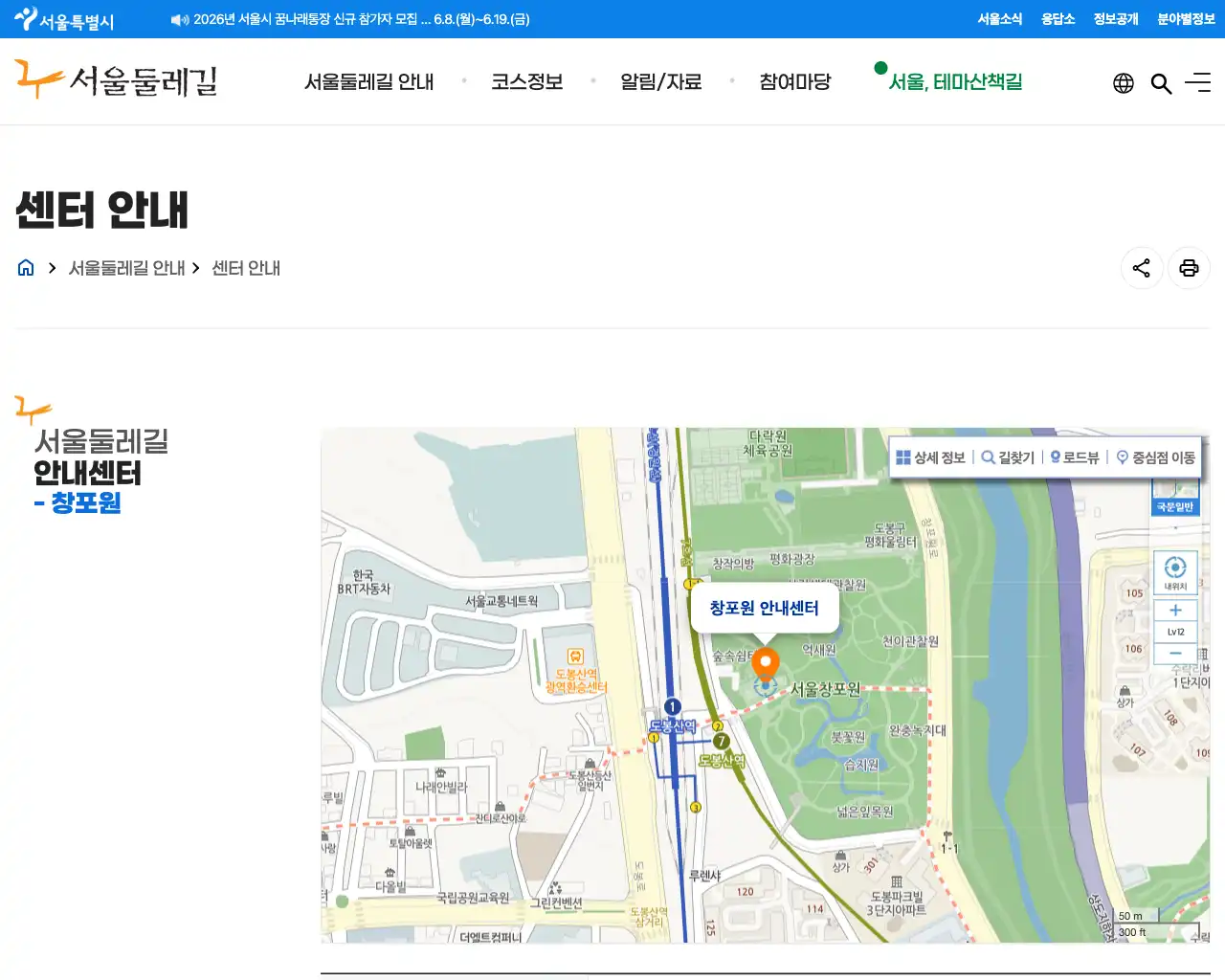Click 센터 안내 in the breadcrumb
Image resolution: width=1225 pixels, height=980 pixels.
[246, 268]
